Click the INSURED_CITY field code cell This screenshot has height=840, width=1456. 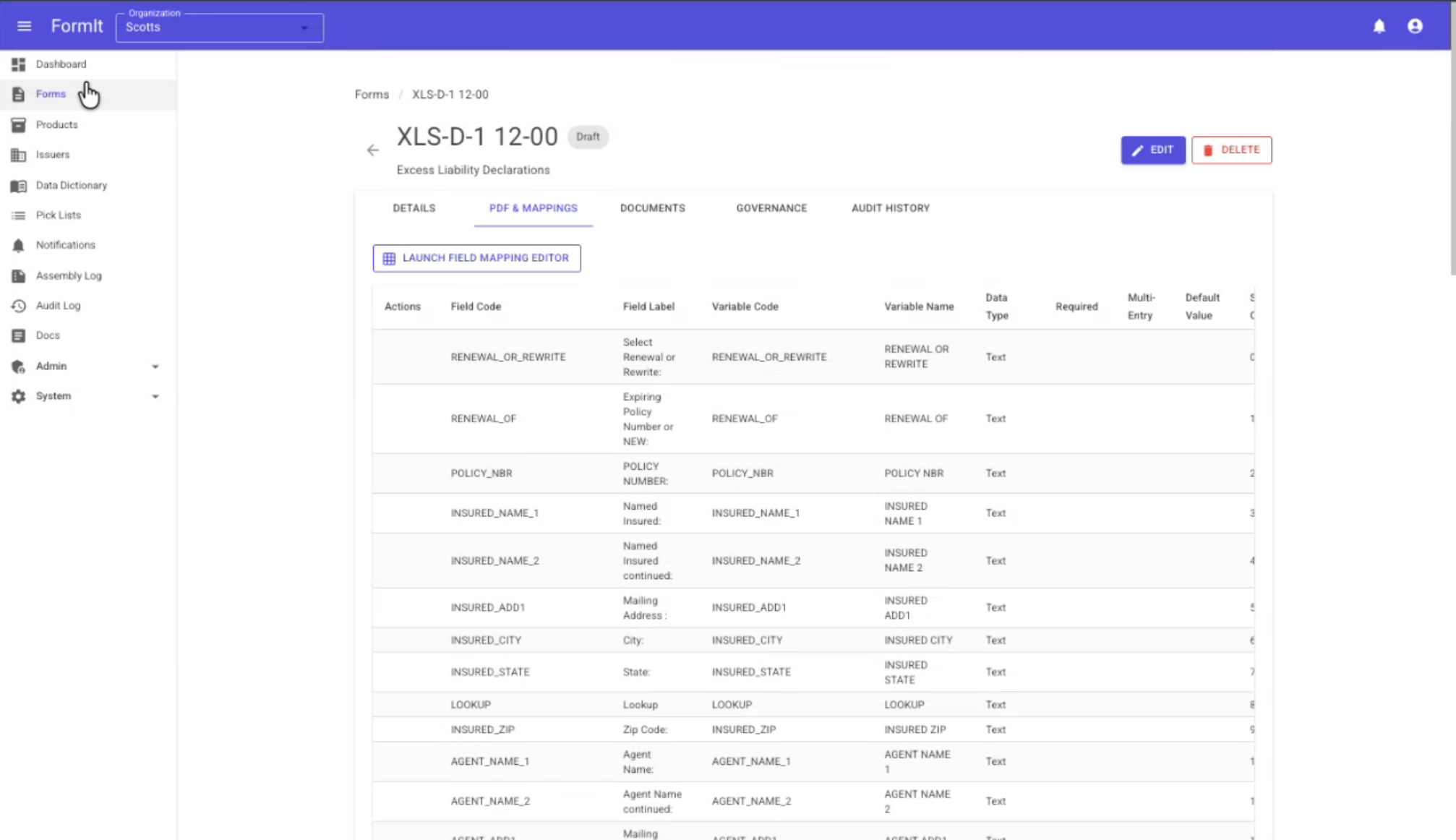pyautogui.click(x=486, y=640)
